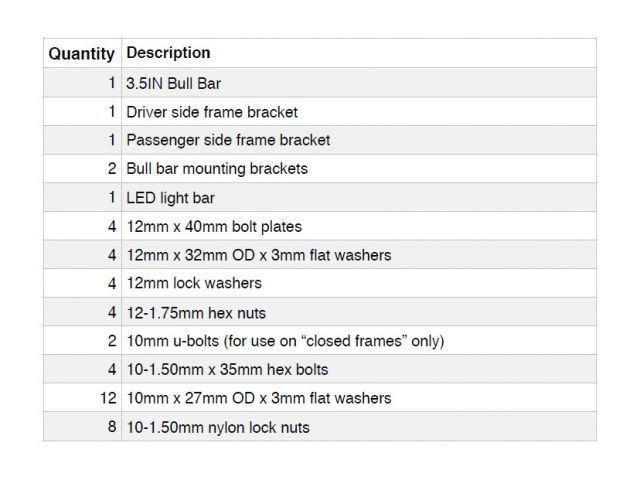640x480 pixels.
Task: Select the 10mm u-bolts description cell
Action: click(x=285, y=341)
